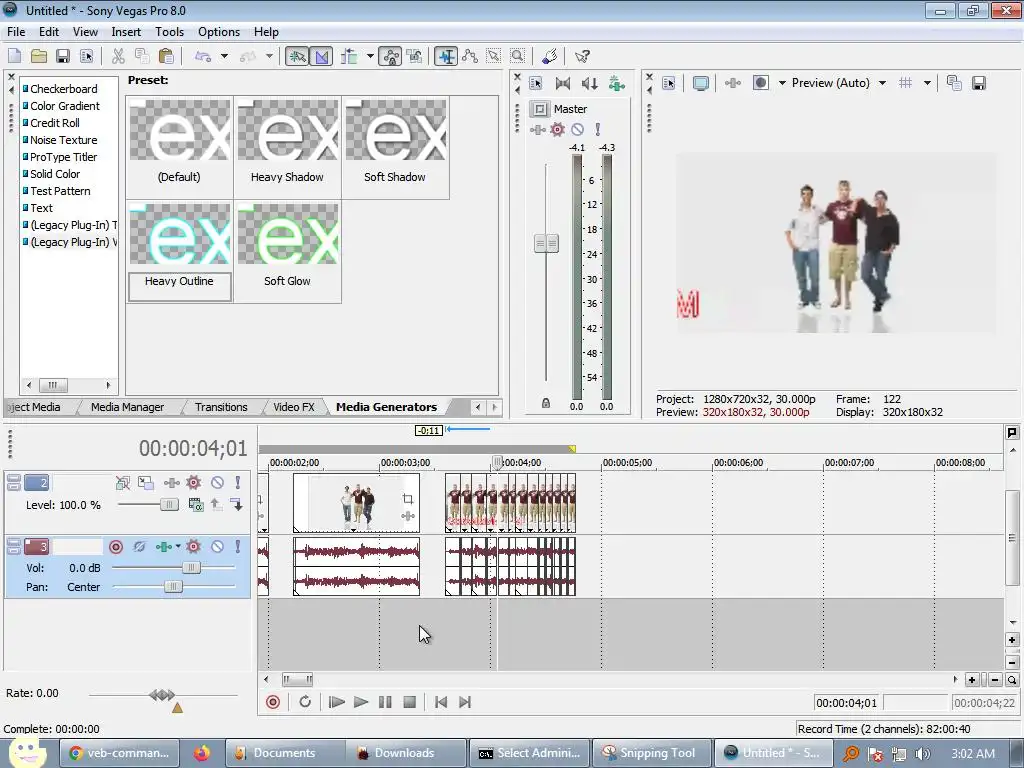Expand Overlays grid dropdown arrow
This screenshot has width=1024, height=768.
click(x=927, y=83)
